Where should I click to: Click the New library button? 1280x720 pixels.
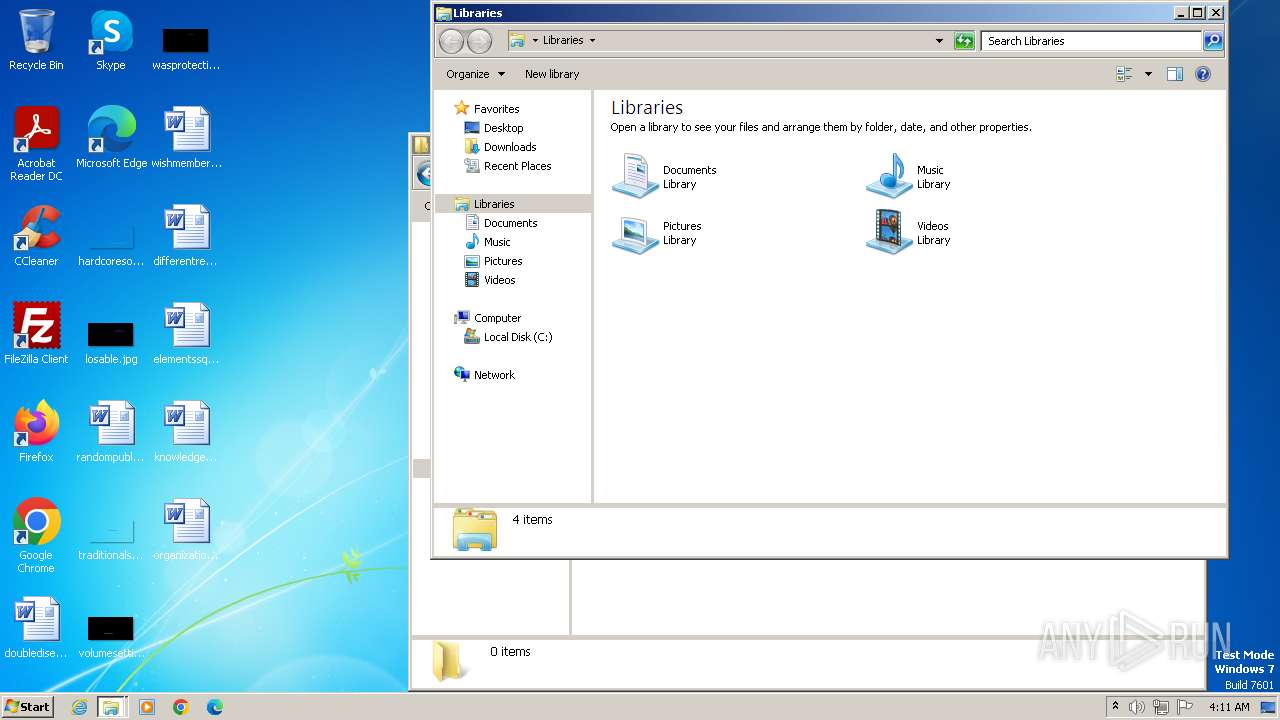(552, 74)
